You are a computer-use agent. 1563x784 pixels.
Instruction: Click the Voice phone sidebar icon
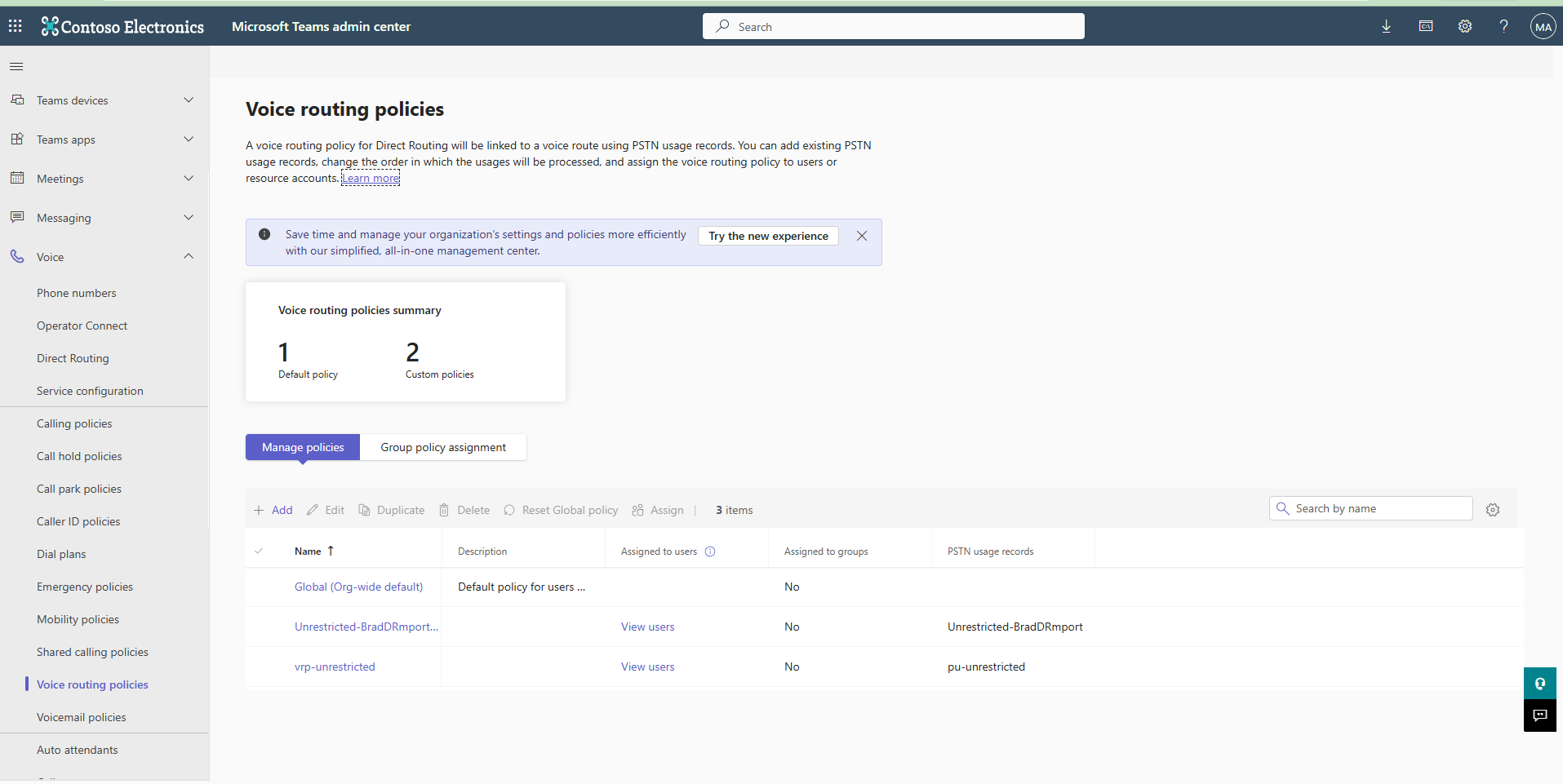[17, 256]
